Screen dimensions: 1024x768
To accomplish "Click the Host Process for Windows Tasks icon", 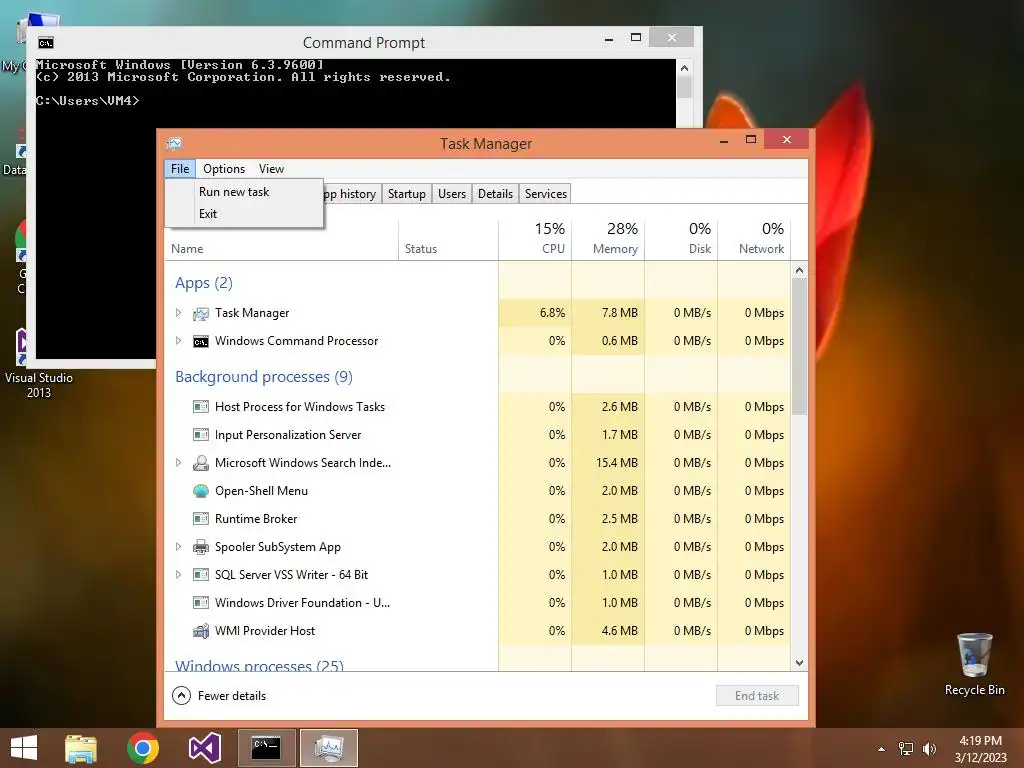I will [x=200, y=407].
